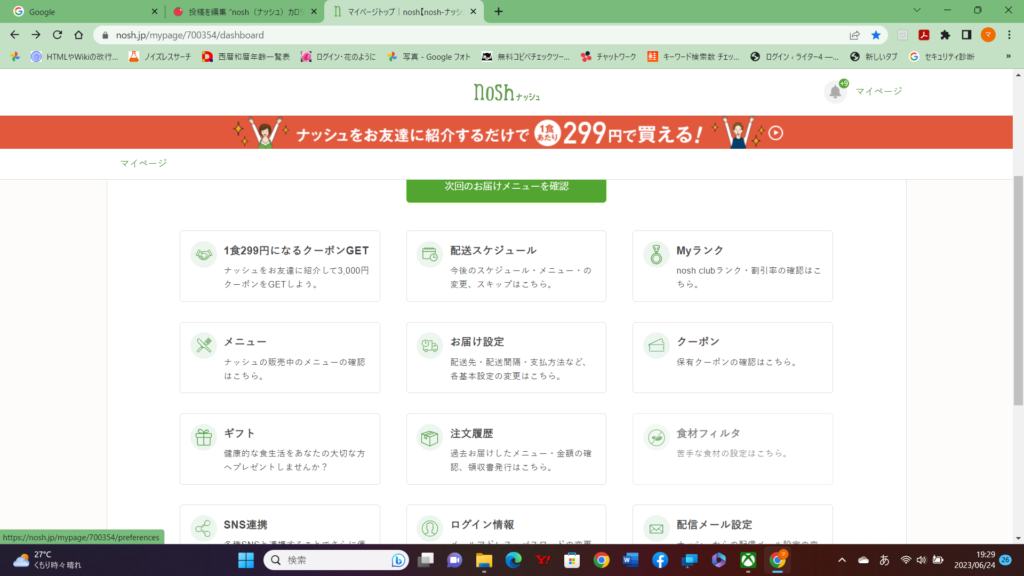
Task: Open the weather widget on taskbar
Action: [x=47, y=560]
